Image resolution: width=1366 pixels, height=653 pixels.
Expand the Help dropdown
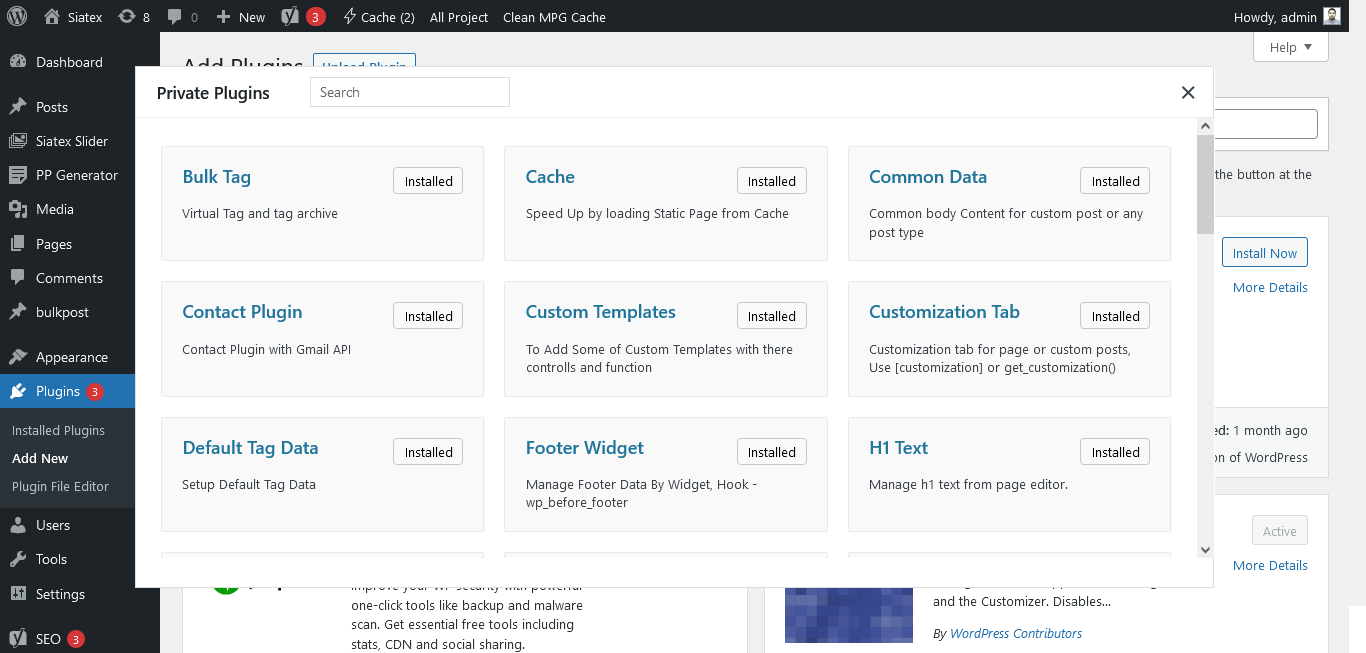[1290, 46]
